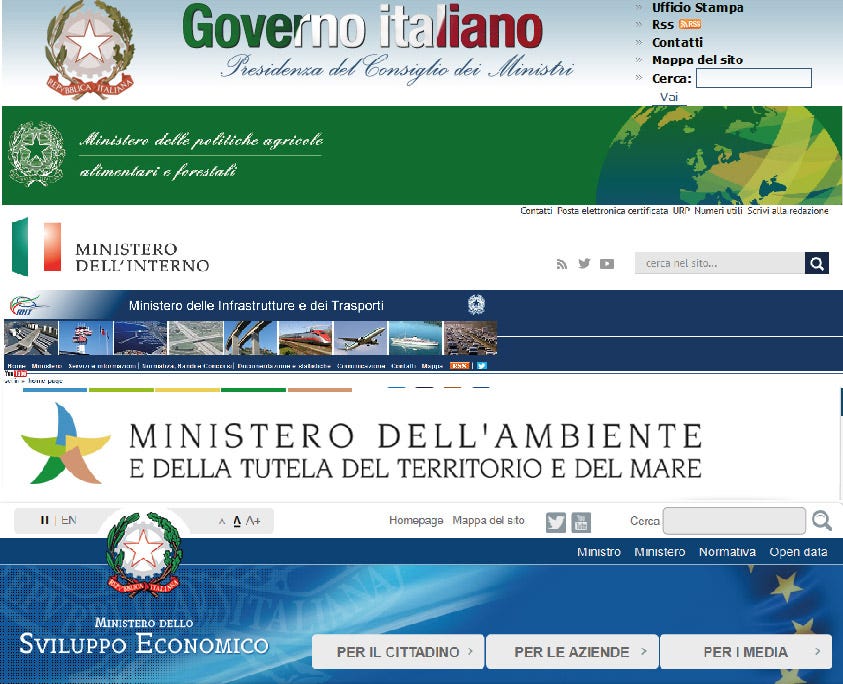Click the yellow color bar above Ambiente logo
The image size is (843, 684).
click(x=187, y=390)
